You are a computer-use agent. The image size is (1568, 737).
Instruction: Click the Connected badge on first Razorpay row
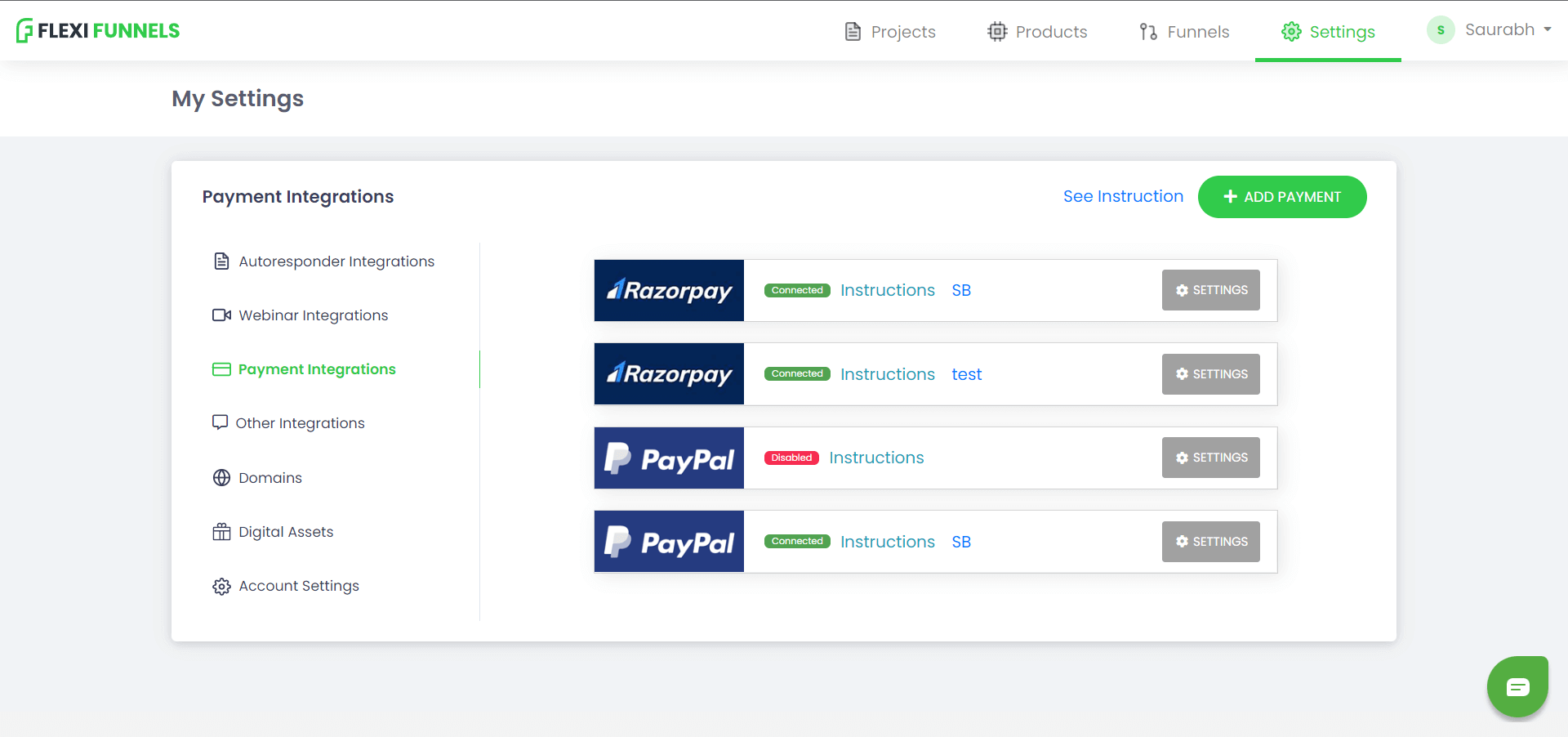tap(797, 290)
